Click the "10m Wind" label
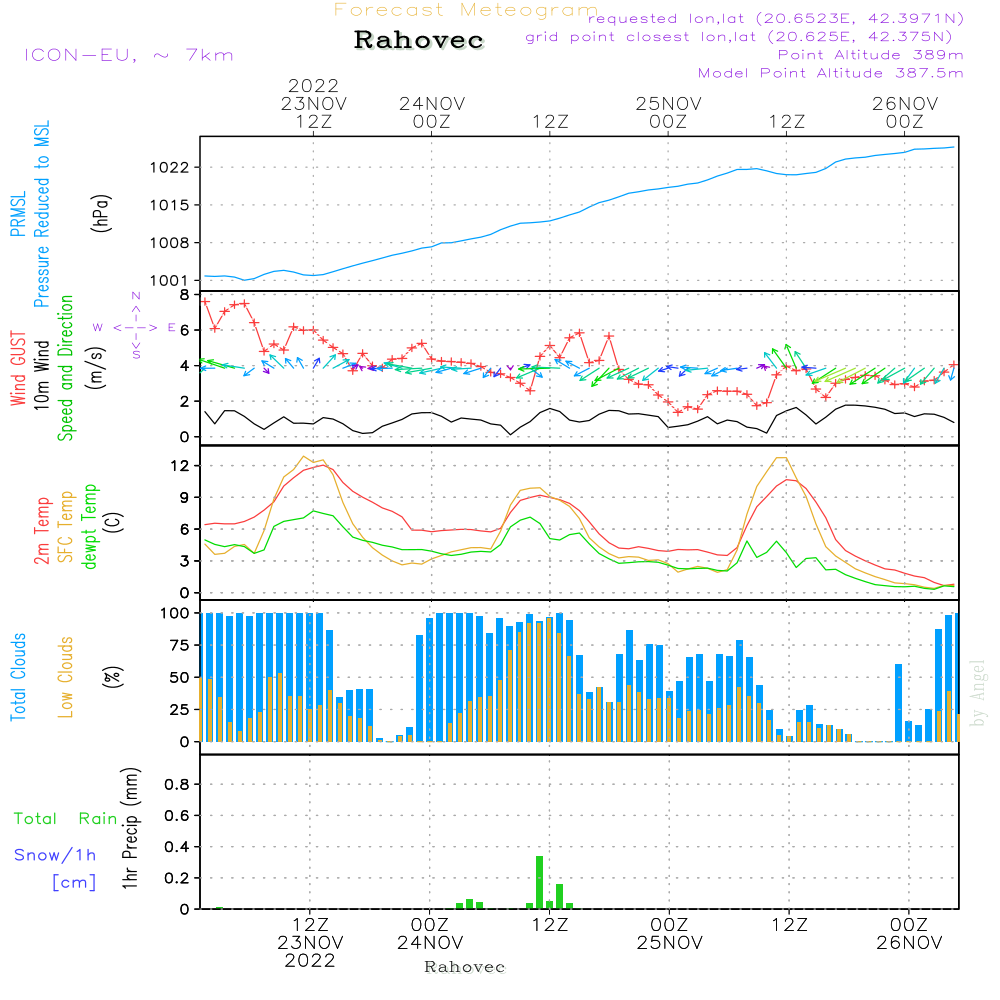This screenshot has height=1000, width=1000. tap(41, 375)
